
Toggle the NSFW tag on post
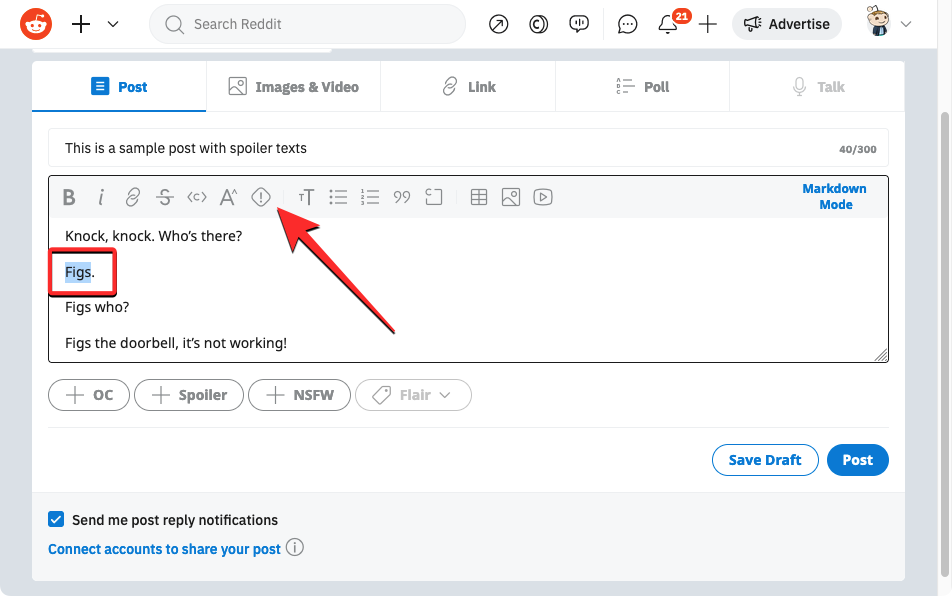pos(299,395)
